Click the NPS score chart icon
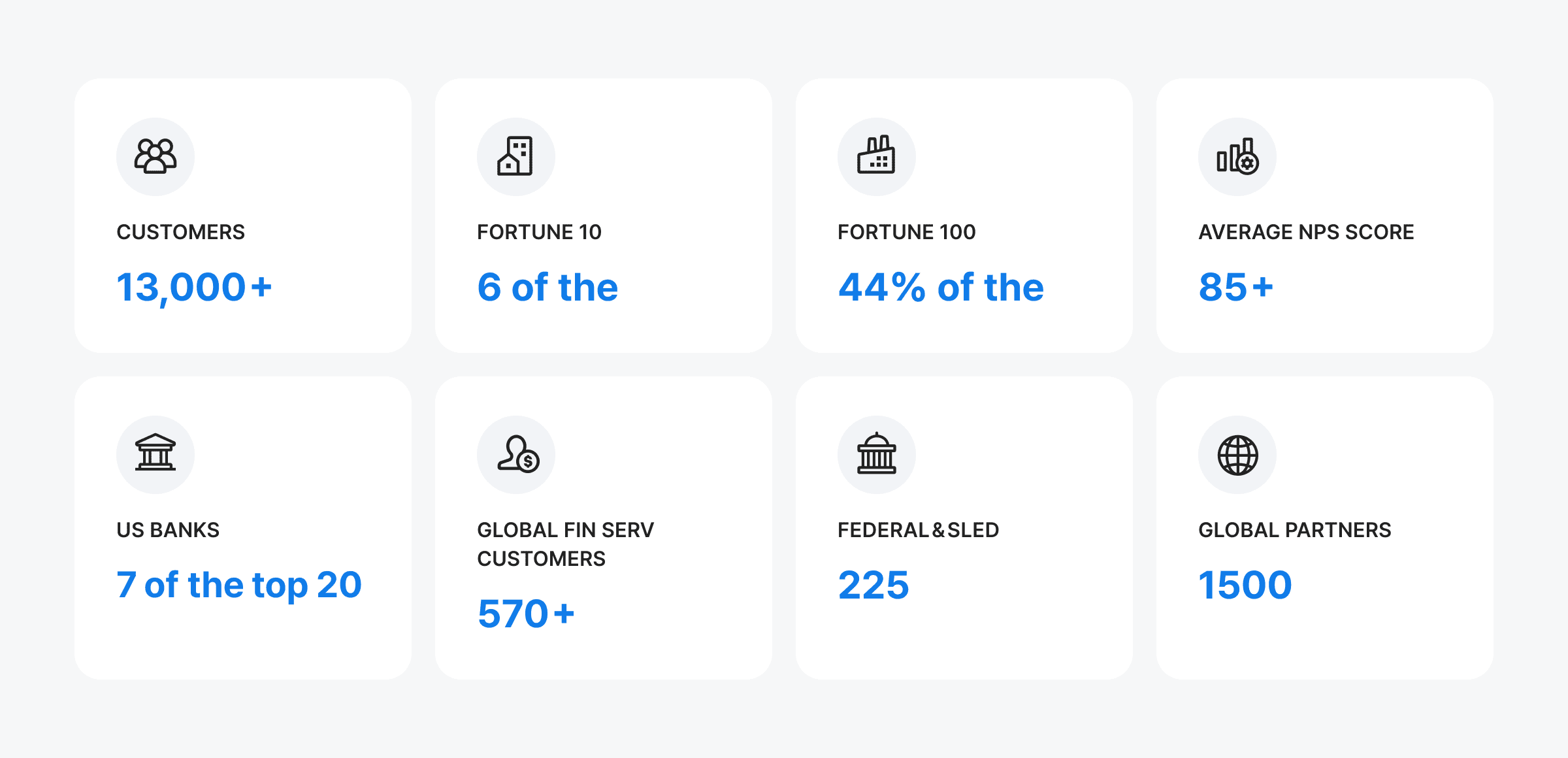The image size is (1568, 758). (x=1237, y=157)
